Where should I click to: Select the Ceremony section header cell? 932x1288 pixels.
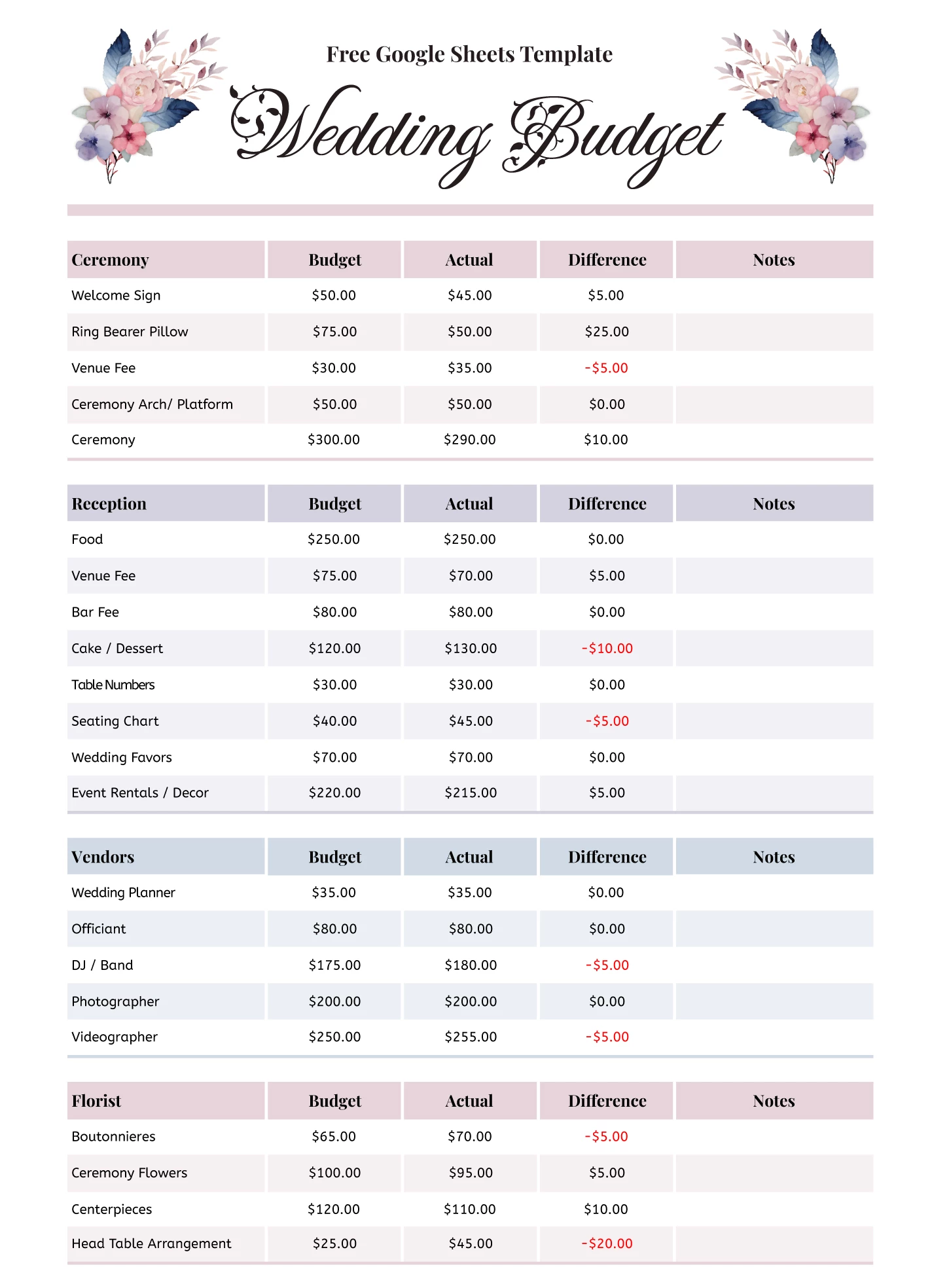click(166, 260)
